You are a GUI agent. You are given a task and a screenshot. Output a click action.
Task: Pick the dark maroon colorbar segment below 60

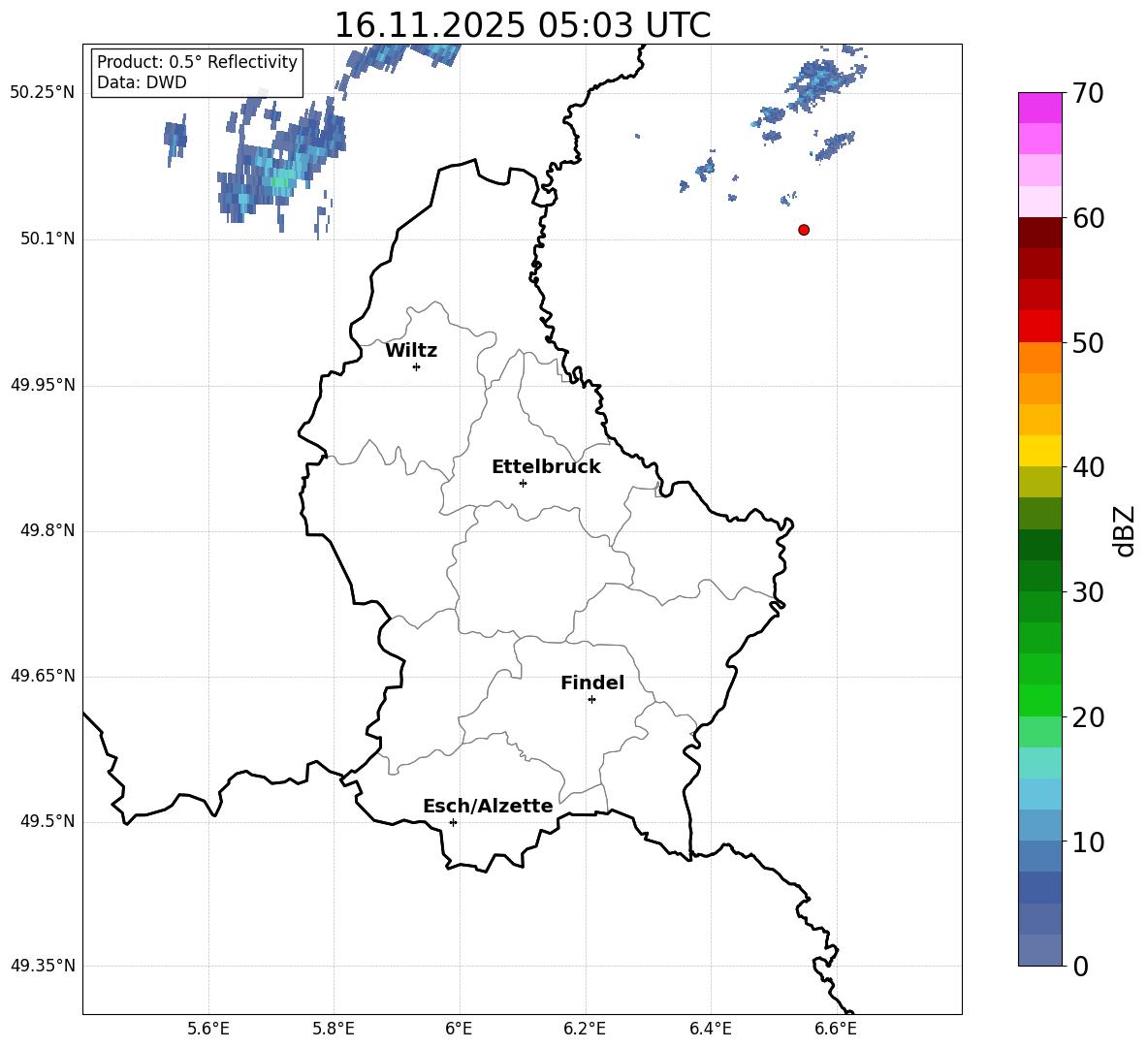1039,233
